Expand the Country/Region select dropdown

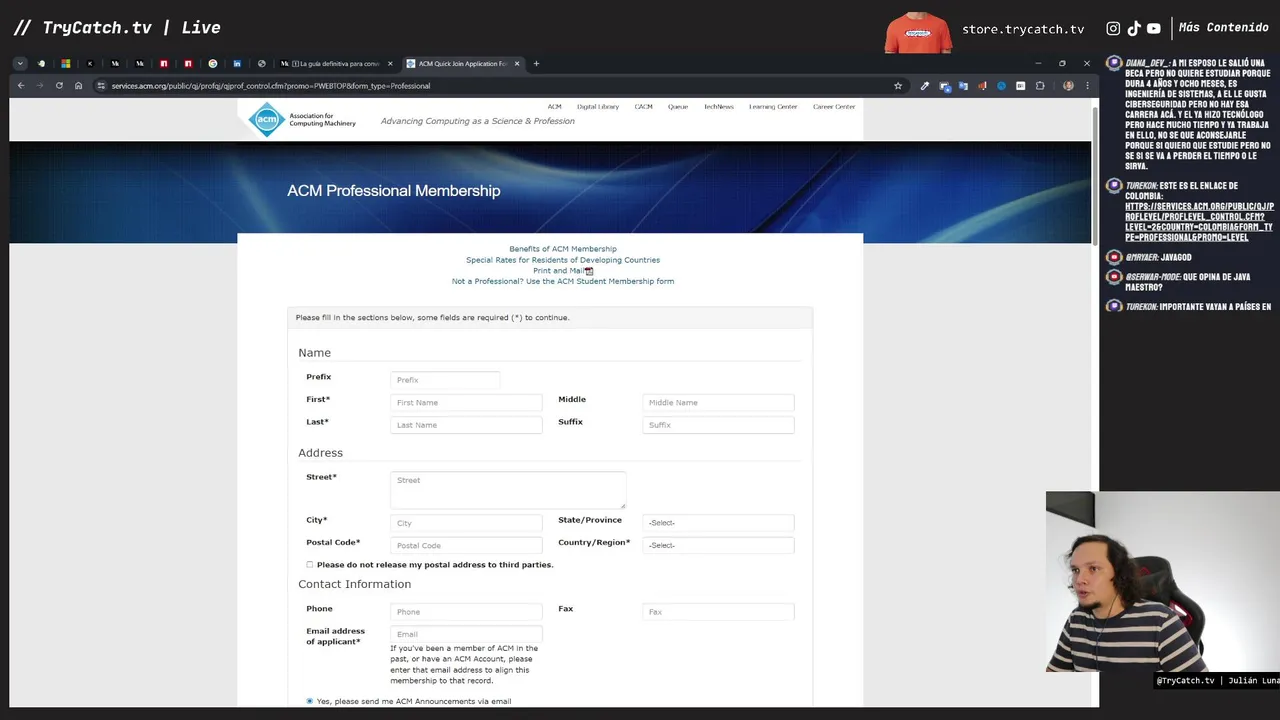tap(718, 545)
